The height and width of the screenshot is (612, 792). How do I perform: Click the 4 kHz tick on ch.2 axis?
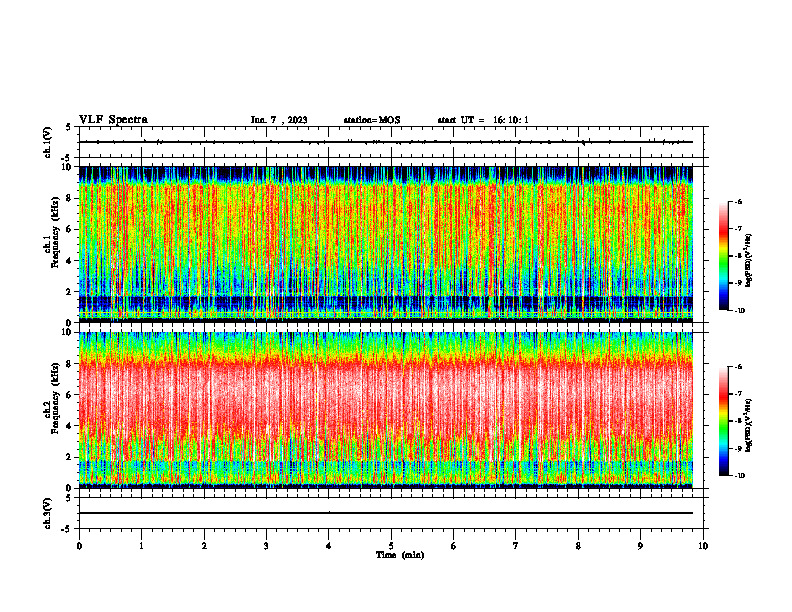pos(70,427)
